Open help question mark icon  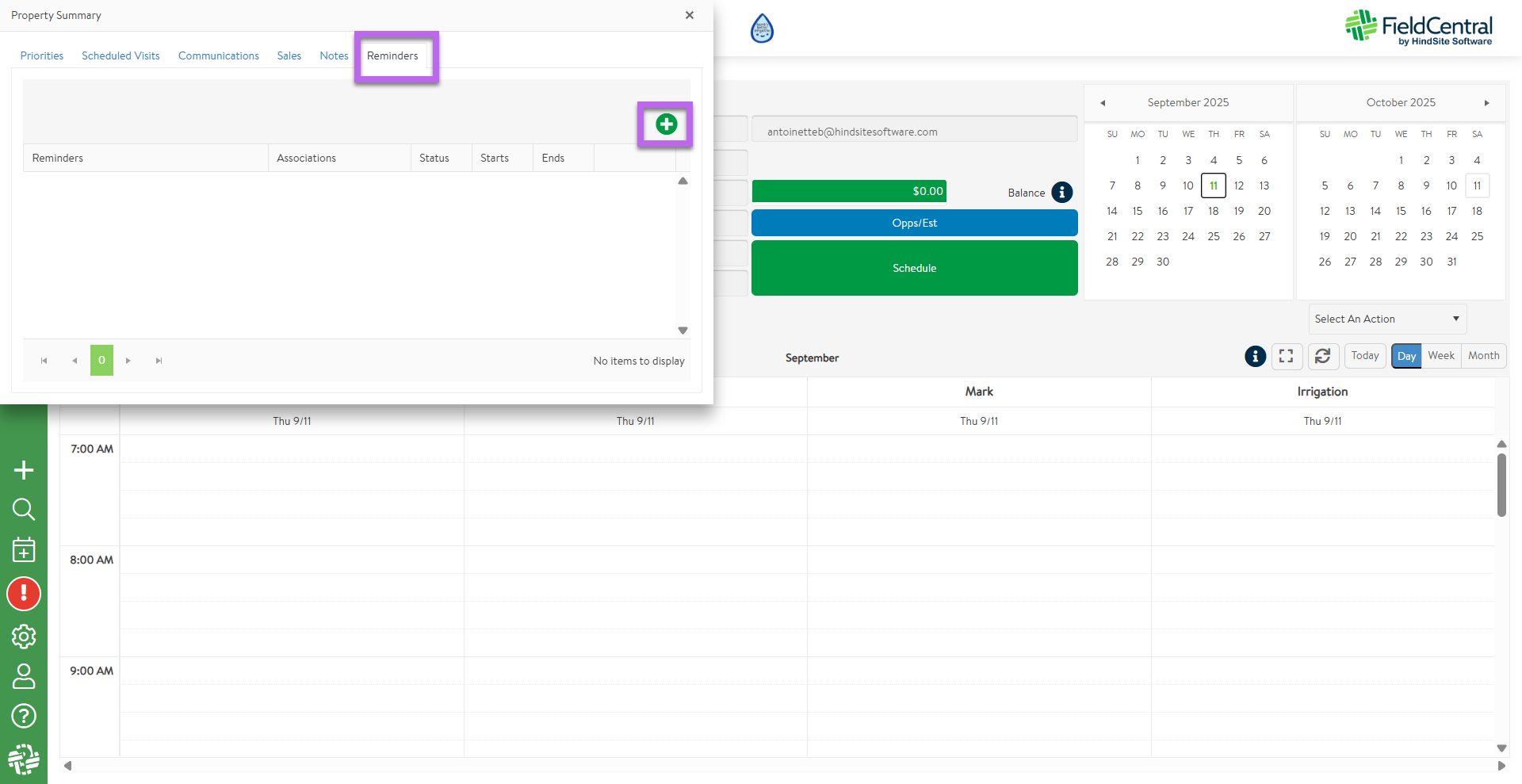tap(24, 716)
